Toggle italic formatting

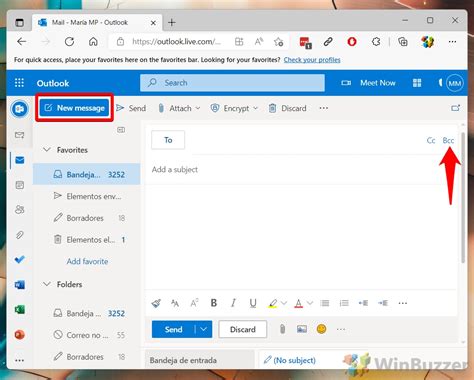coord(233,303)
